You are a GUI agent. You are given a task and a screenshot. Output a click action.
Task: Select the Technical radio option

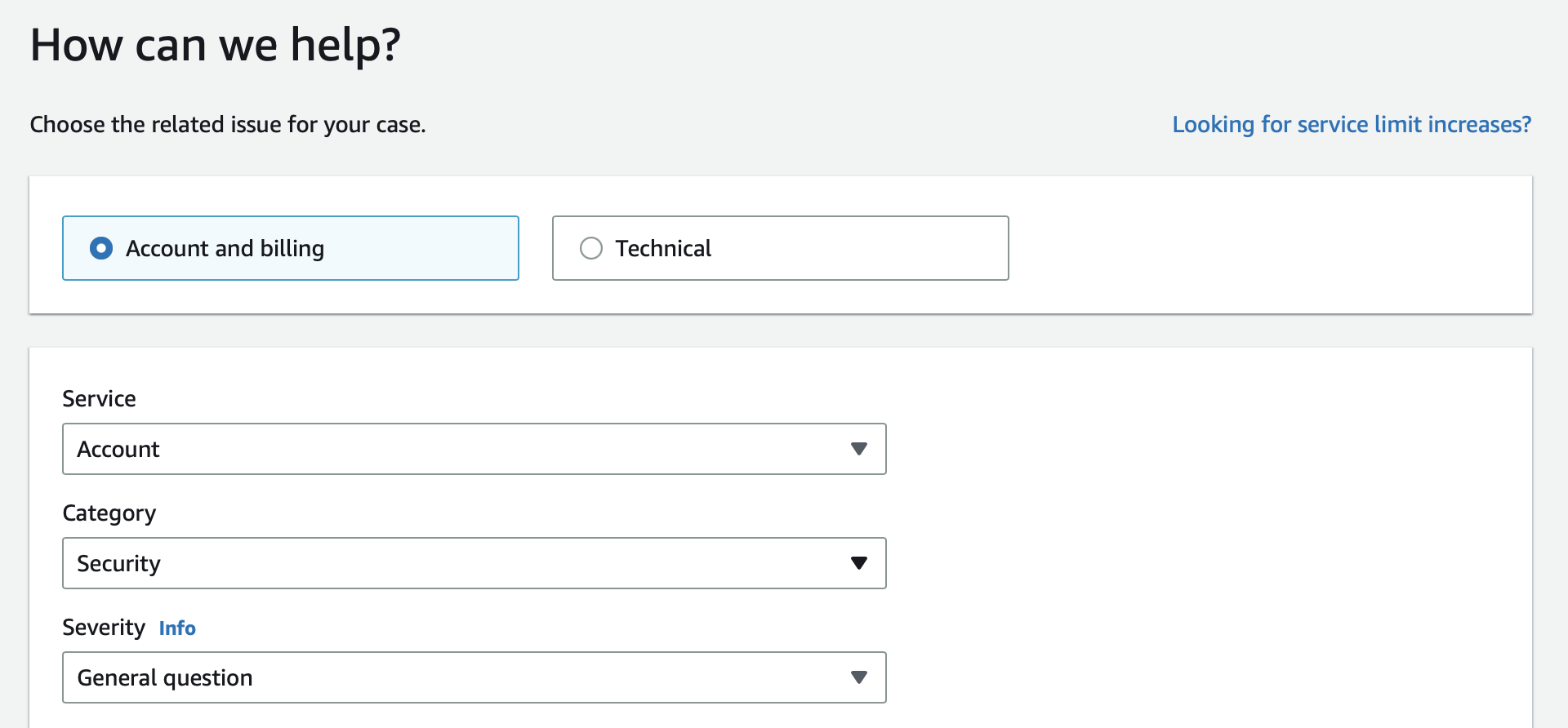click(x=780, y=248)
